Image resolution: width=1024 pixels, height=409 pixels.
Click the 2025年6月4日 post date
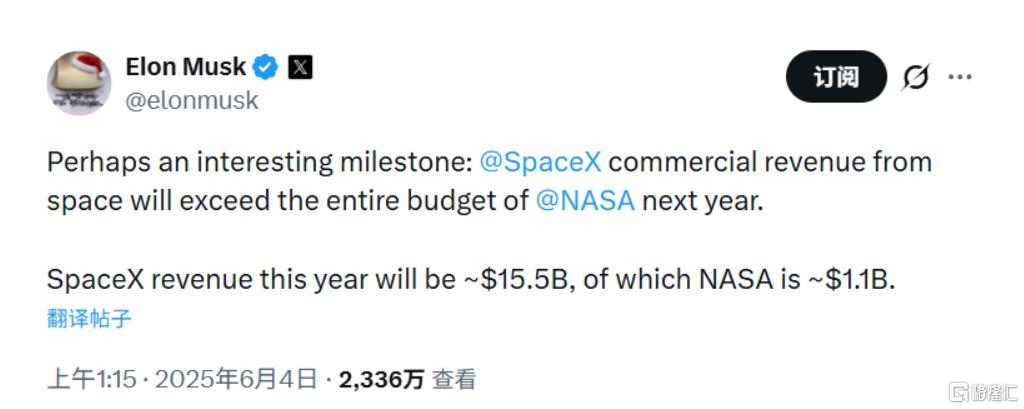236,379
